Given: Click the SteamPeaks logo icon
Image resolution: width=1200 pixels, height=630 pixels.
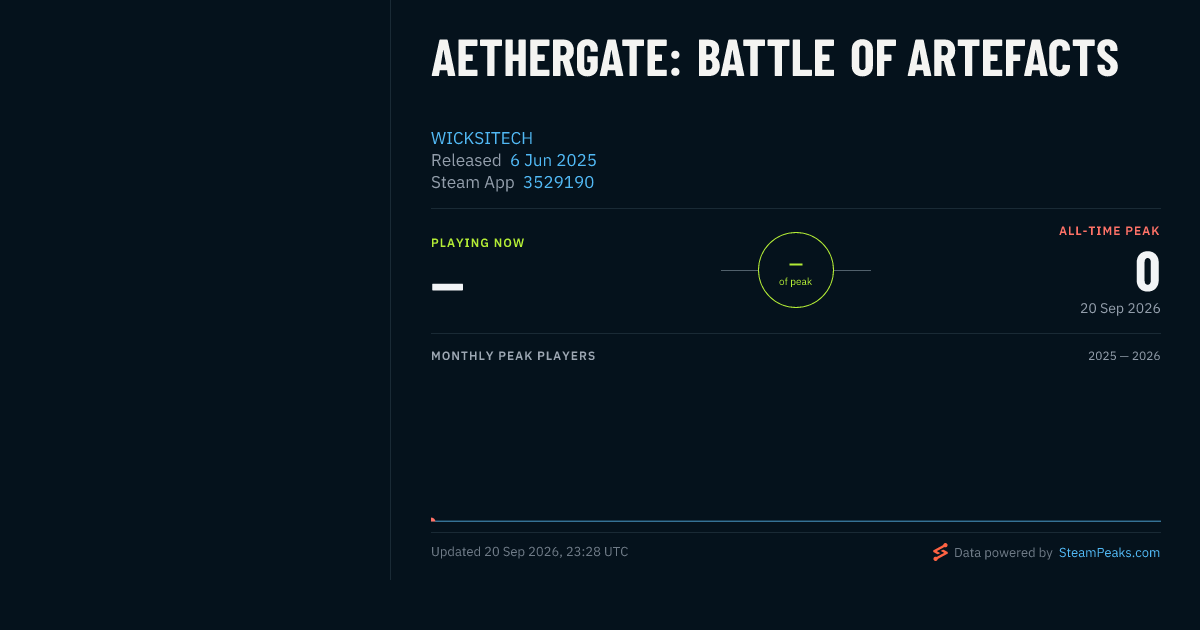Looking at the screenshot, I should [940, 552].
